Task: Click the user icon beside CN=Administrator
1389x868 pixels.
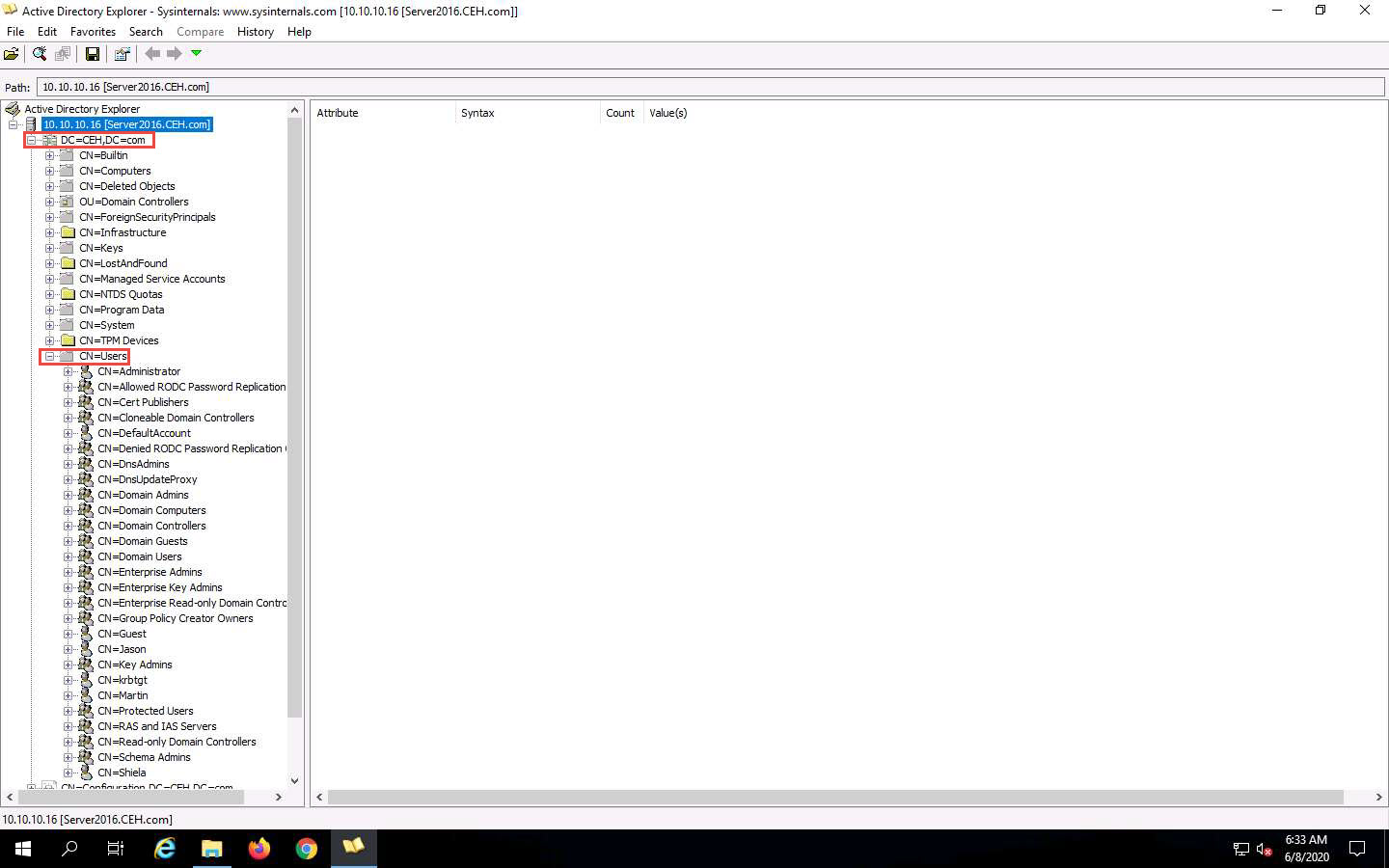Action: pos(86,371)
